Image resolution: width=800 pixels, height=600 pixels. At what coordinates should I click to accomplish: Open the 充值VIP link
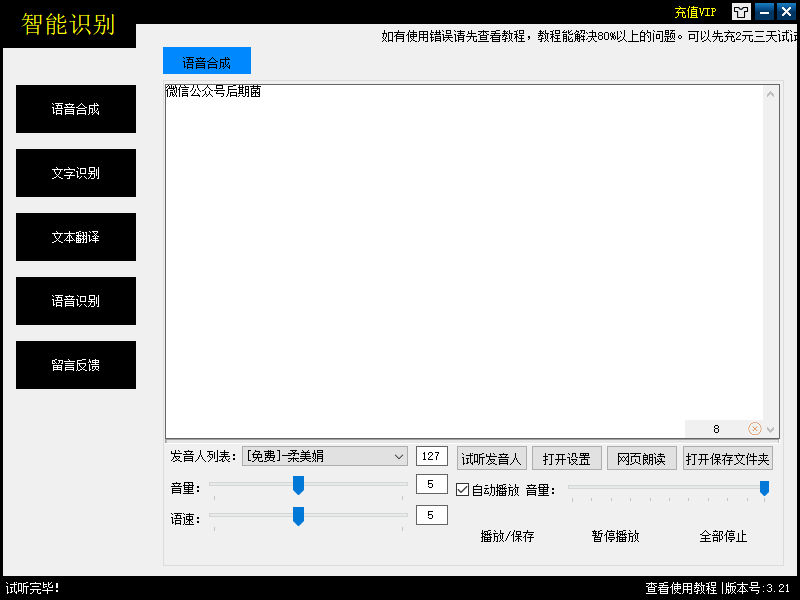pos(695,12)
